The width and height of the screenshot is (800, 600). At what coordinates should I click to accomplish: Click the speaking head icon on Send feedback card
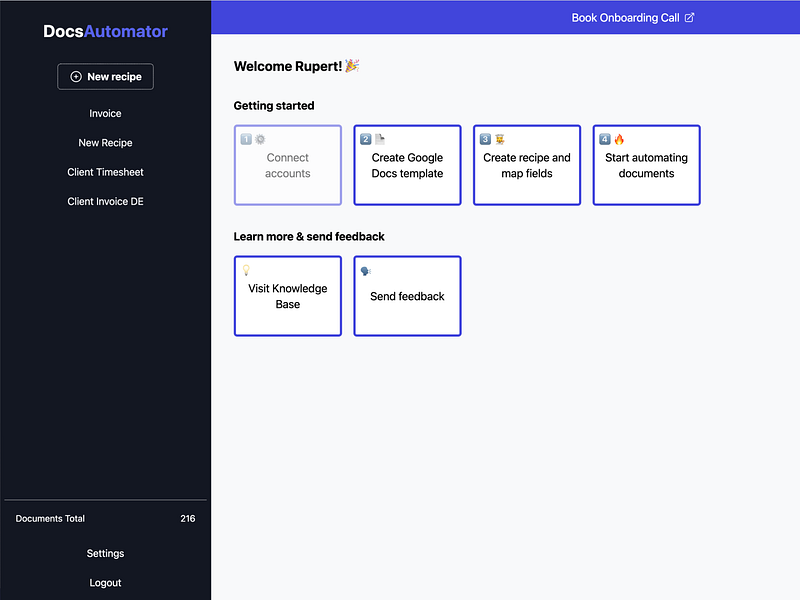click(366, 271)
